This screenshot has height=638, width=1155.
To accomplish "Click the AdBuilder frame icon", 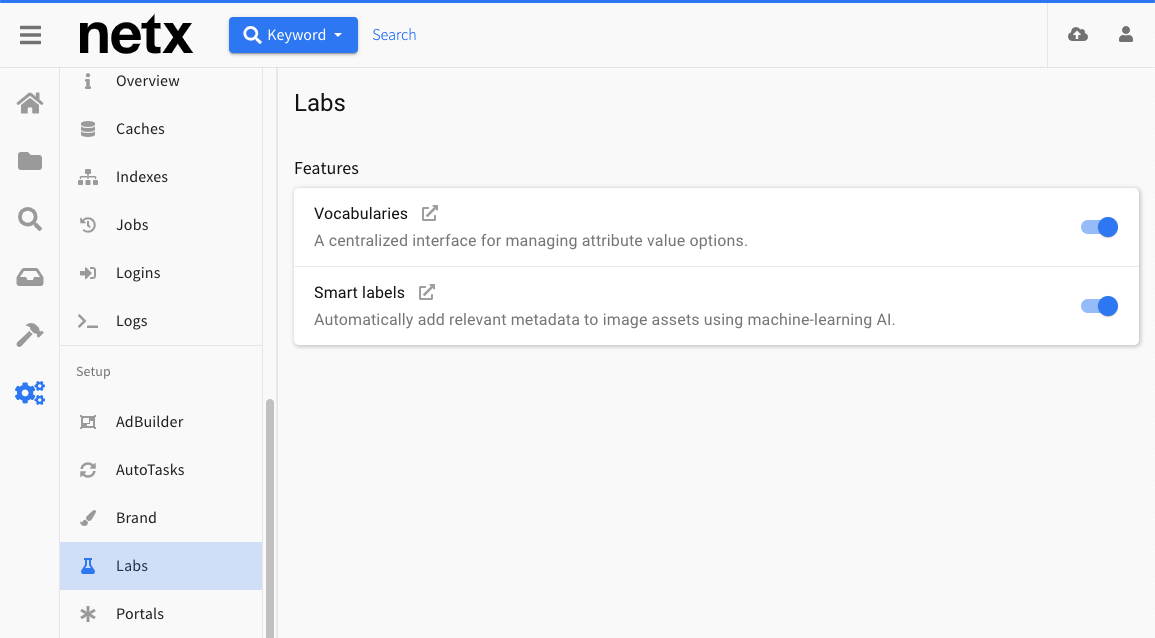I will (x=88, y=422).
